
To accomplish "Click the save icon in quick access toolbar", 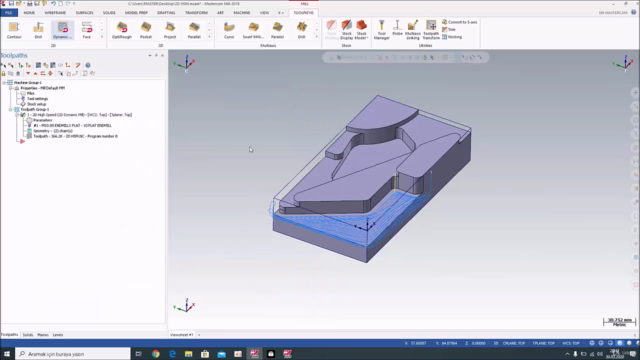I will click(x=11, y=3).
